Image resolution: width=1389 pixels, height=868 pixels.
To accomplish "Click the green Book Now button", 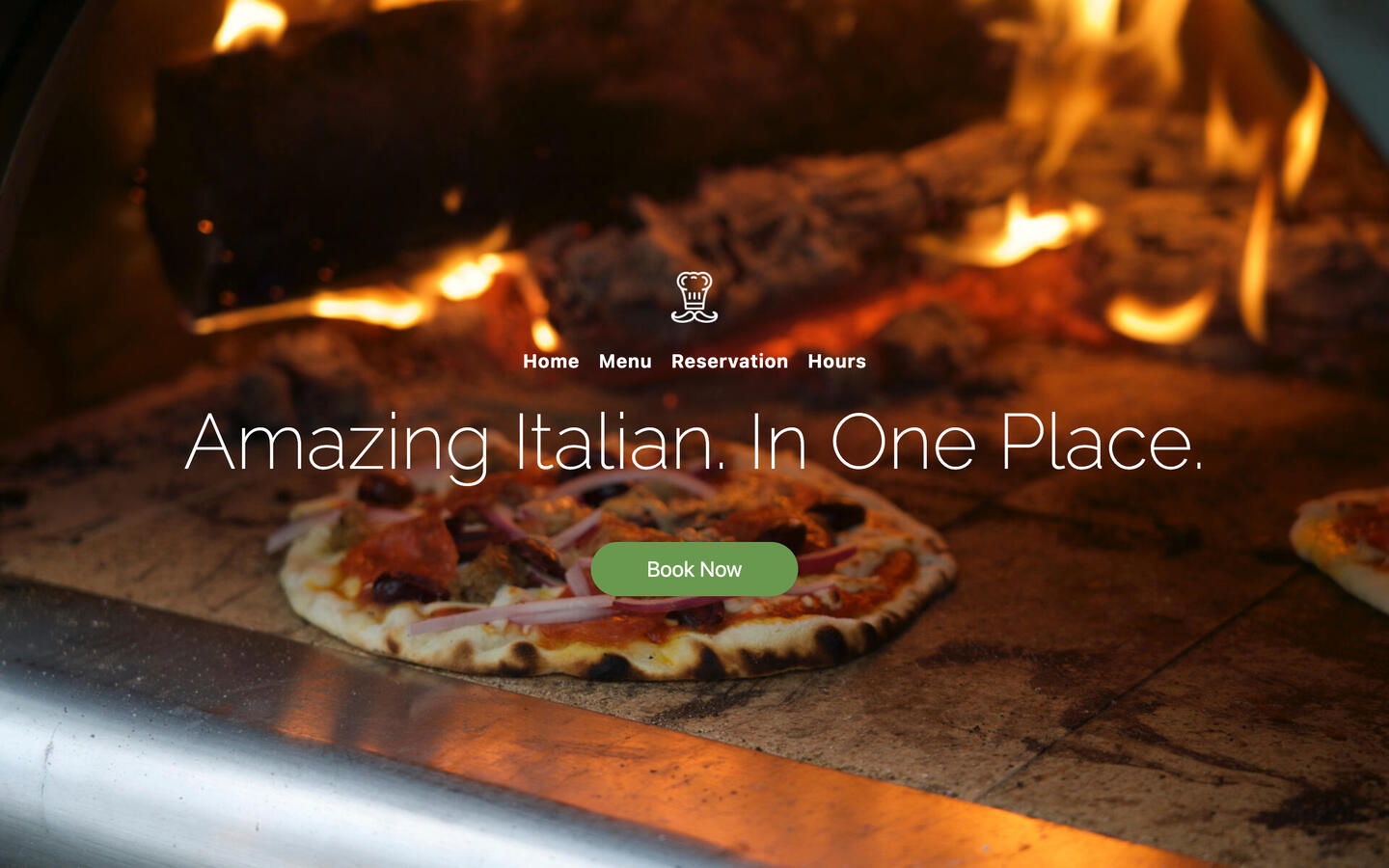I will (x=694, y=569).
